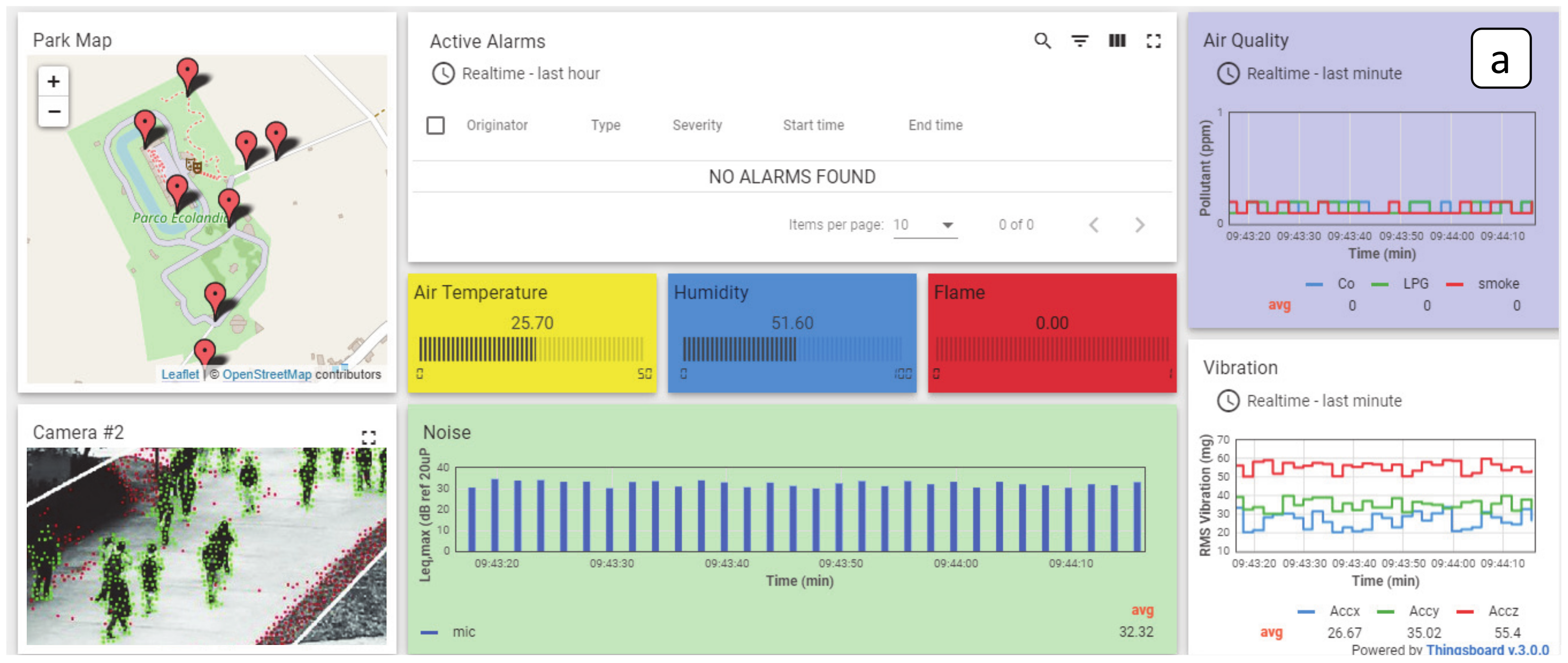The image size is (1568, 663).
Task: Click the theater masks icon on the map
Action: pos(194,165)
